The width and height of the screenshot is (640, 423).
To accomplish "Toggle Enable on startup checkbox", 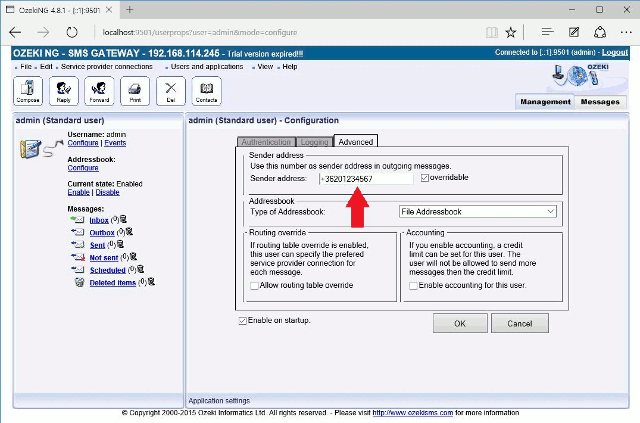I will pyautogui.click(x=242, y=321).
